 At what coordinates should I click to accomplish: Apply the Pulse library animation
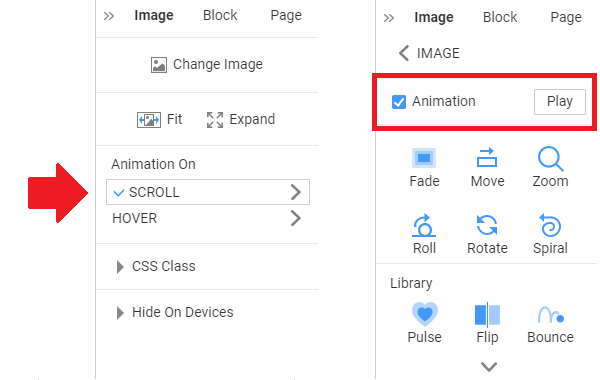(424, 314)
